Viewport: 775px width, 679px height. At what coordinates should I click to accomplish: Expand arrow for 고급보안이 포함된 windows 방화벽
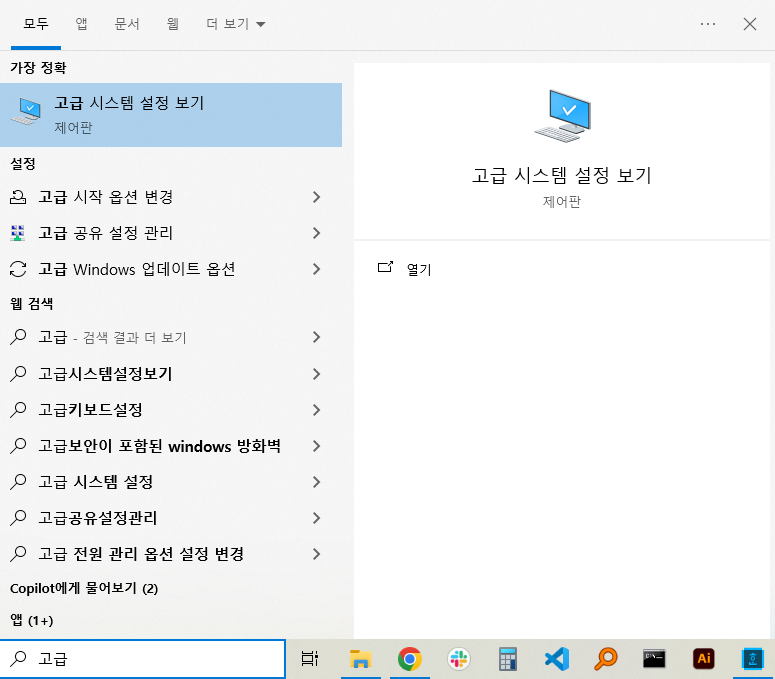[x=317, y=446]
